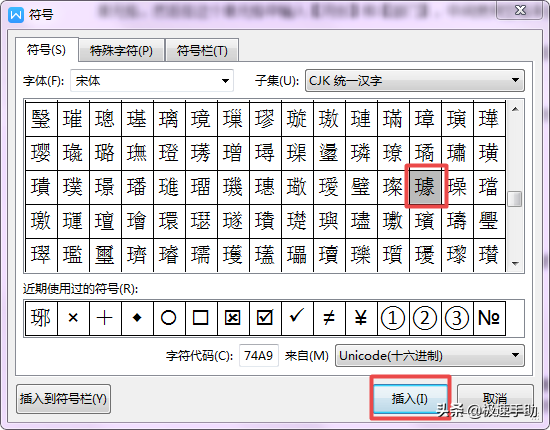Expand the 子集 dropdown showing CJK 统一汉字
Image resolution: width=550 pixels, height=430 pixels.
point(415,81)
